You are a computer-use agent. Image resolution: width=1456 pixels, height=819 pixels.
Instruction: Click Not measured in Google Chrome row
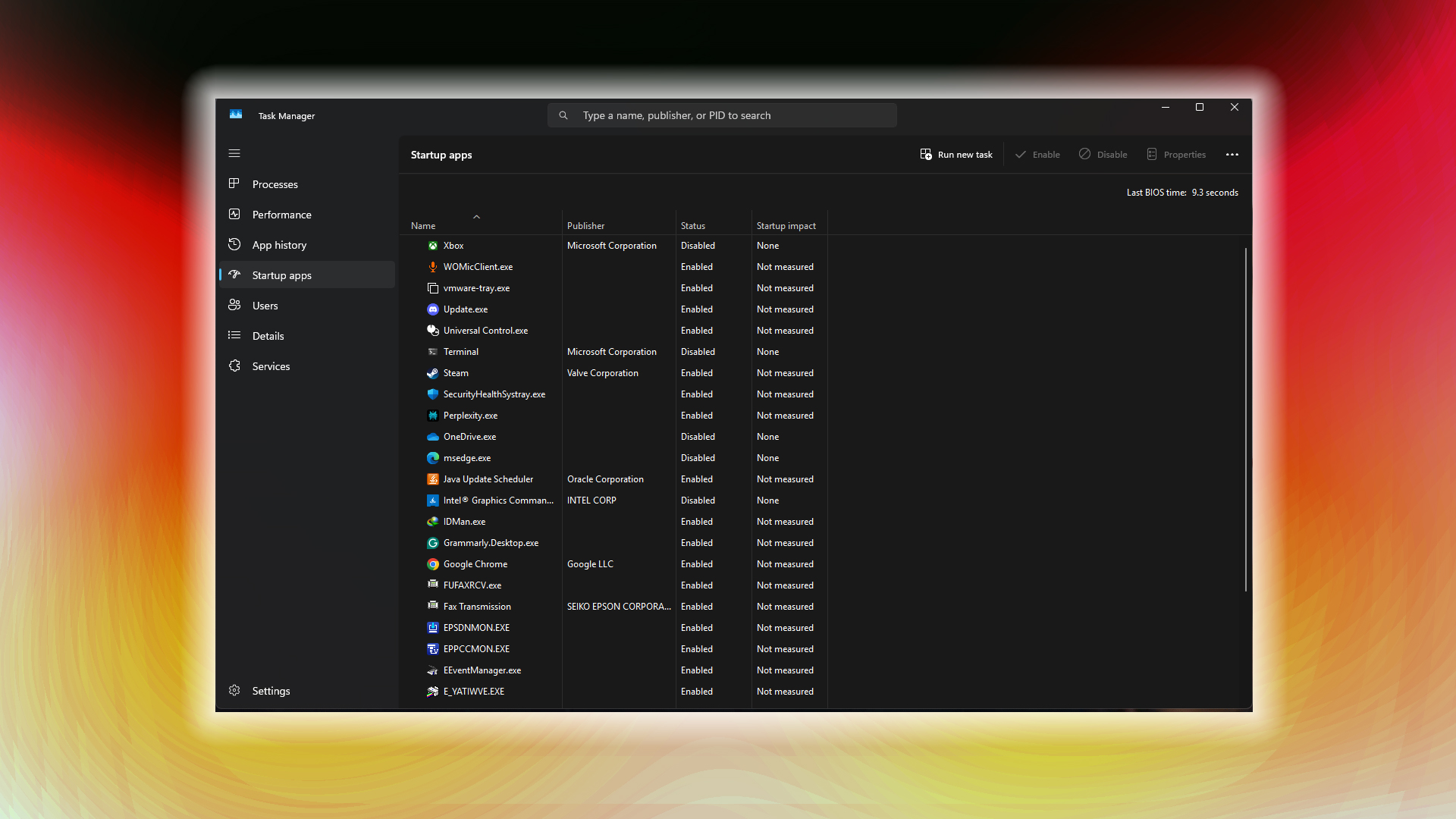click(785, 564)
